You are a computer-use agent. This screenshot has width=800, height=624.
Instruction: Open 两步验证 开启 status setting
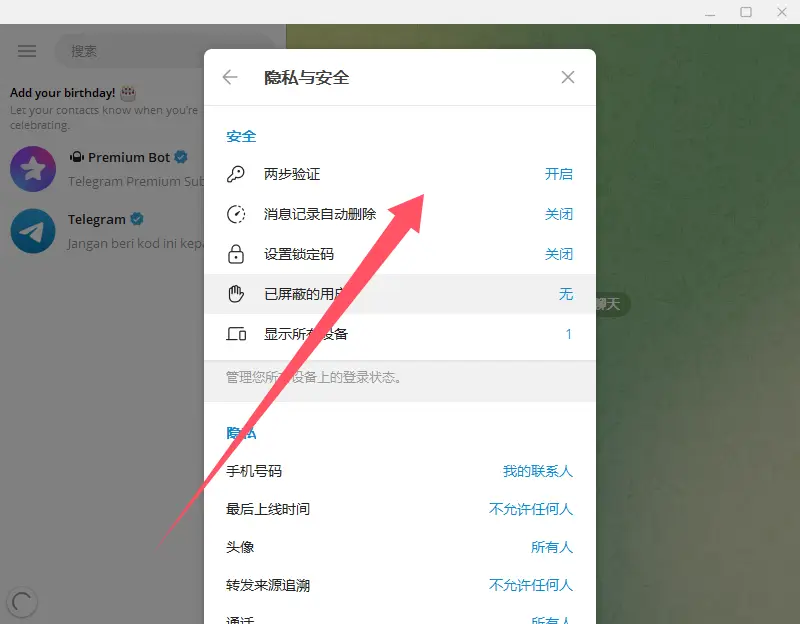[x=558, y=174]
